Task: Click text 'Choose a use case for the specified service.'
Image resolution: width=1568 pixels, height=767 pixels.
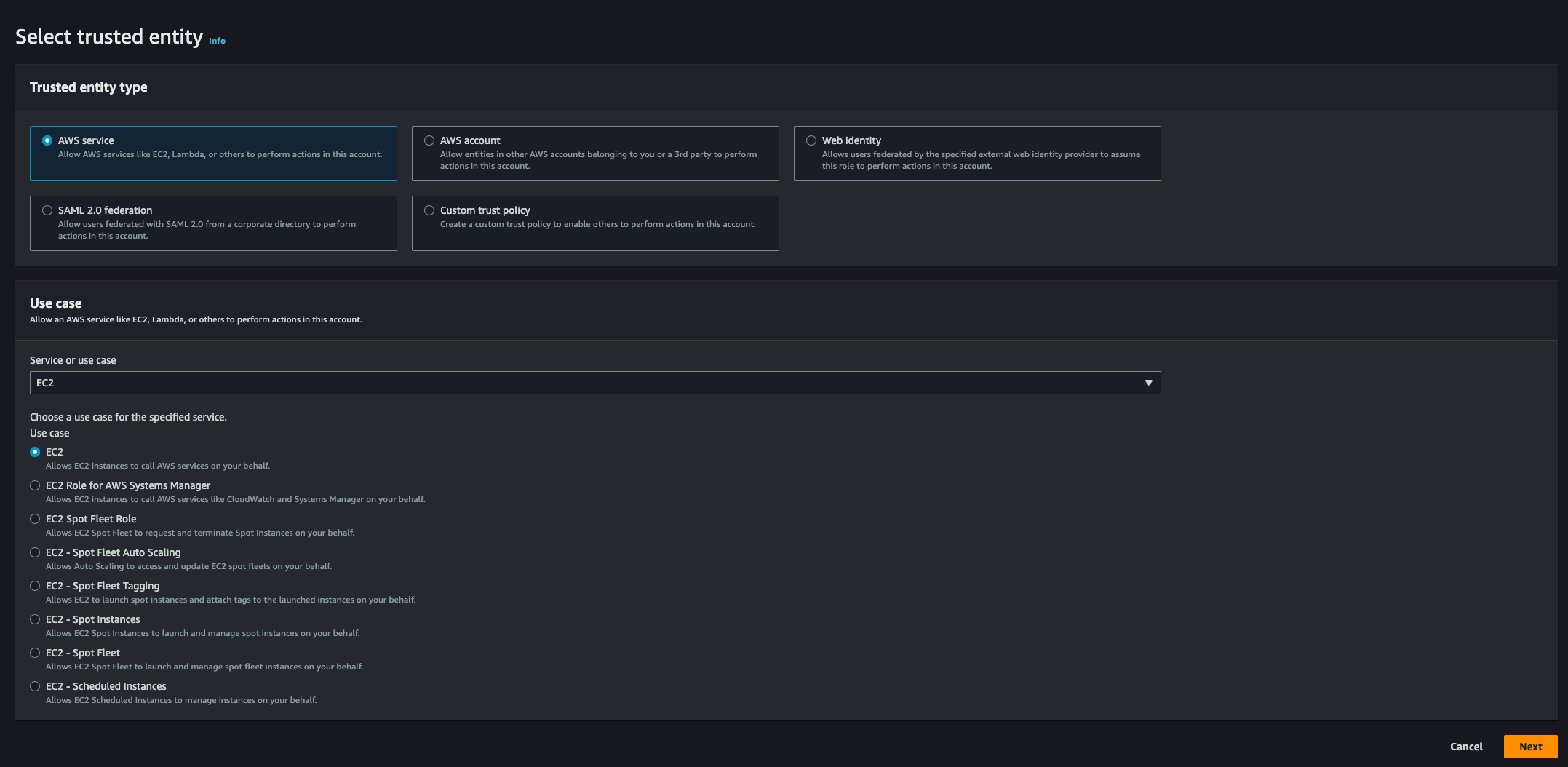Action: coord(128,417)
